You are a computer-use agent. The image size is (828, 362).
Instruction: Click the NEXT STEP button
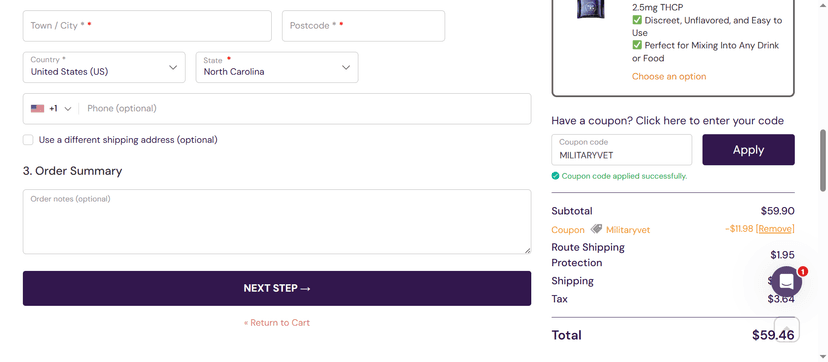point(277,288)
